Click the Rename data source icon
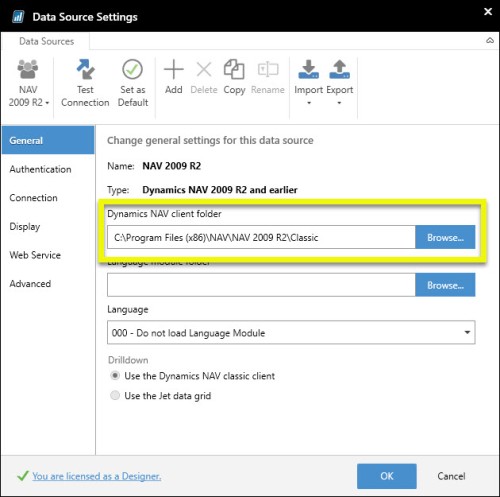This screenshot has width=500, height=497. coord(268,69)
